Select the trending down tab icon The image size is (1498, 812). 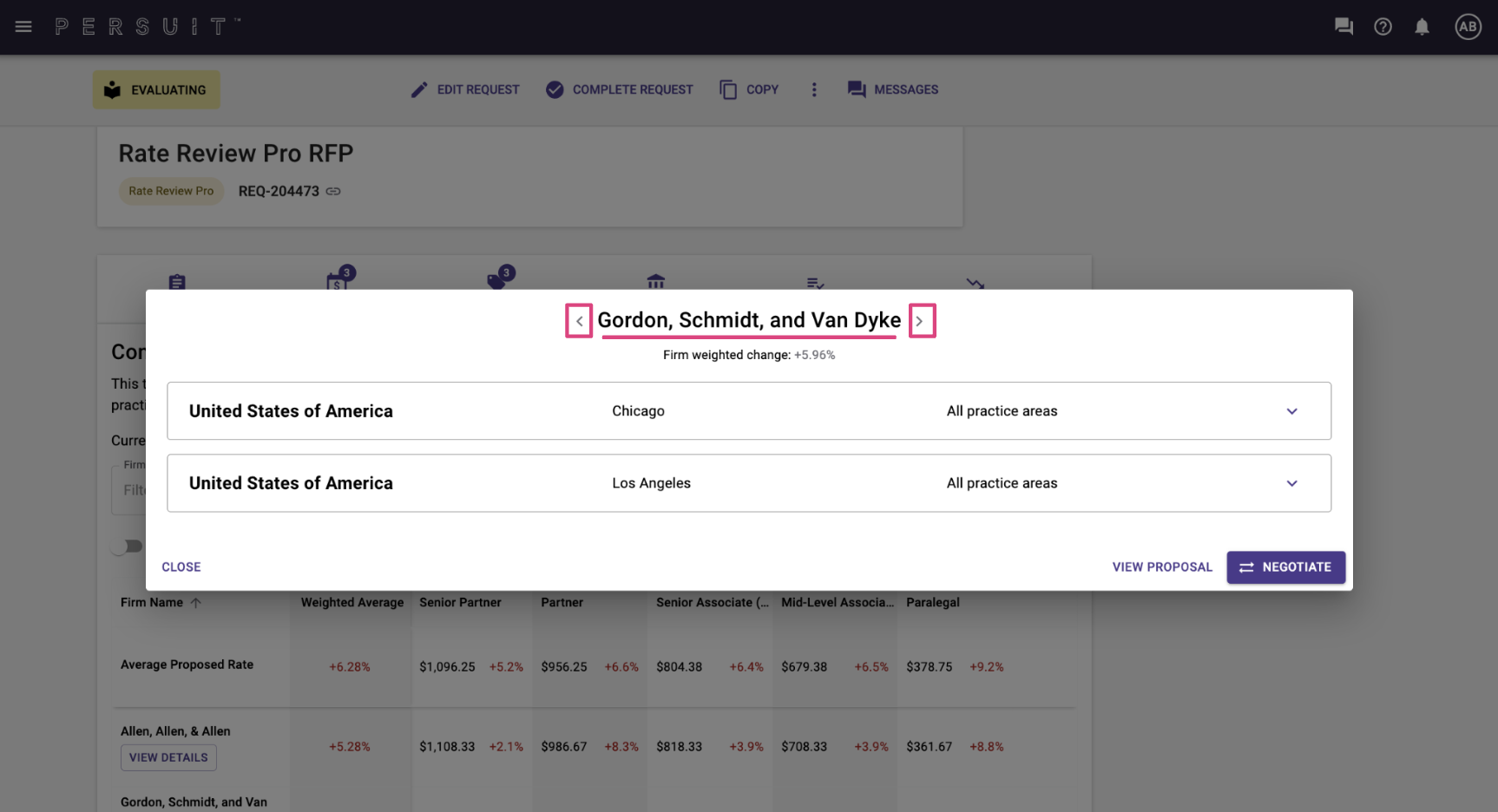click(x=976, y=283)
